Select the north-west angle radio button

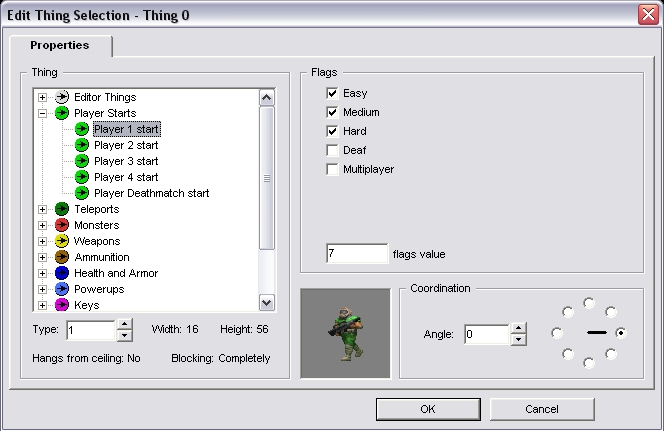(568, 312)
